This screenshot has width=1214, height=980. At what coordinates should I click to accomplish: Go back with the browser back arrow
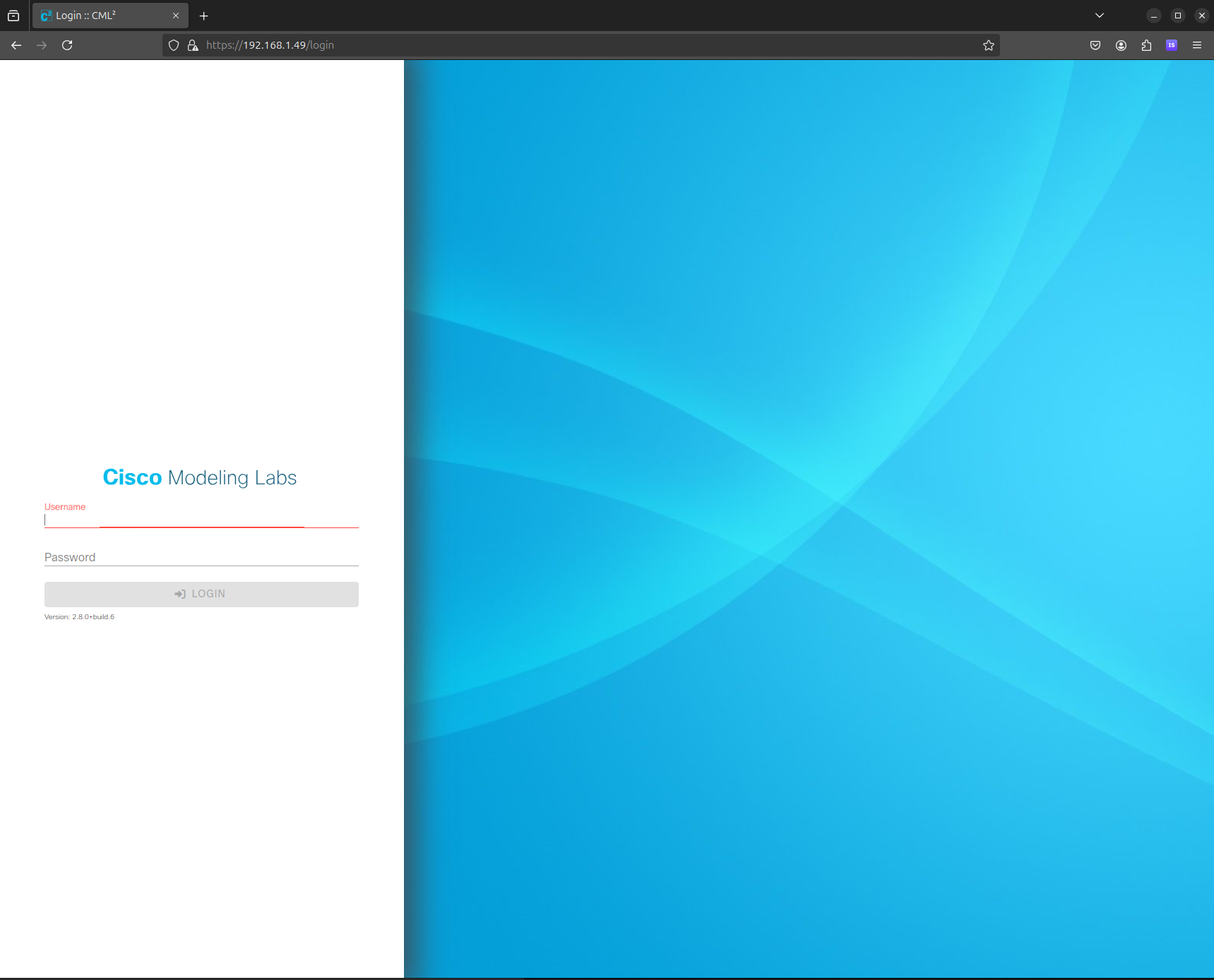[16, 45]
